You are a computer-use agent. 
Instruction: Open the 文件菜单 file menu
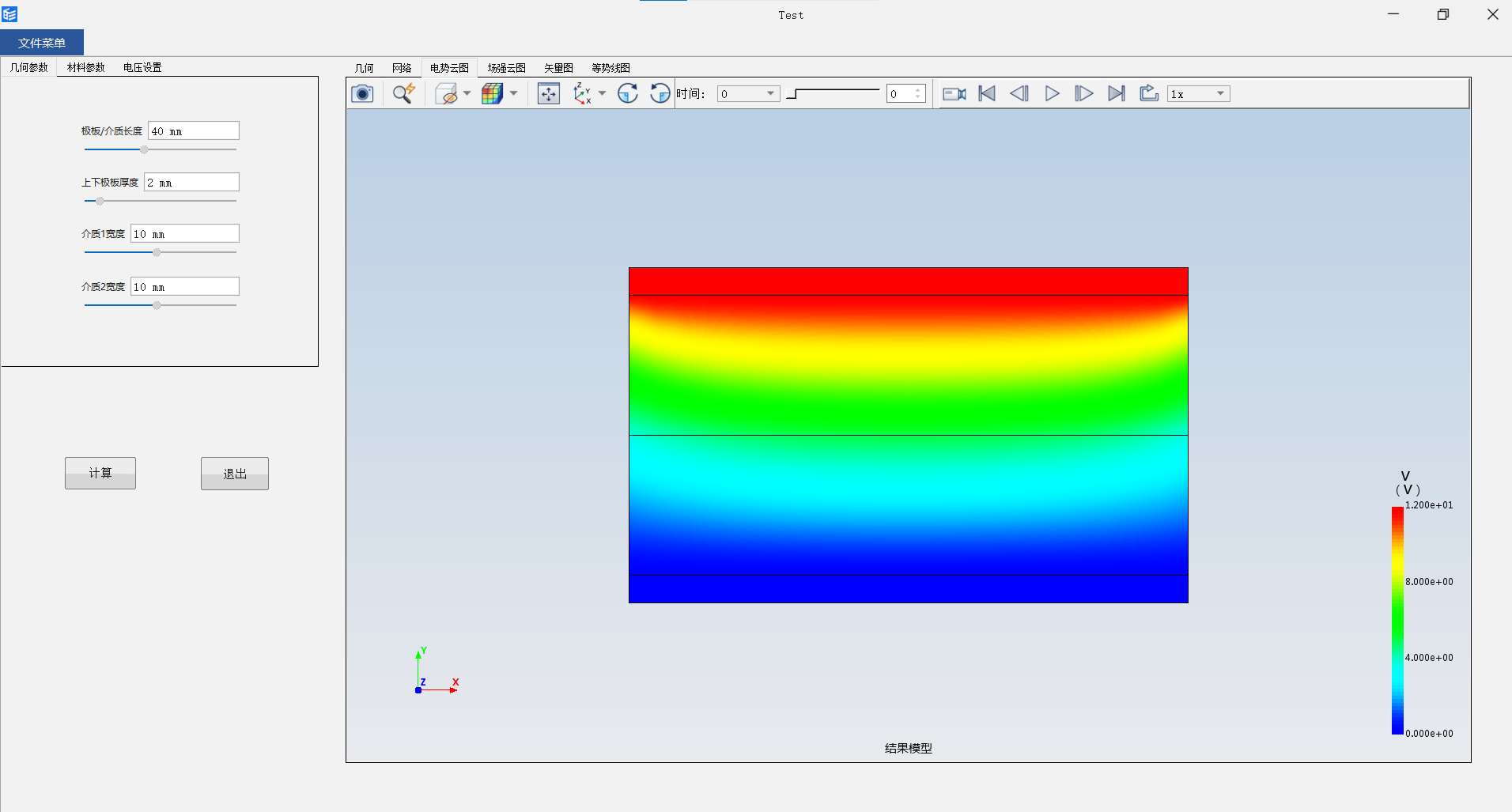(42, 43)
